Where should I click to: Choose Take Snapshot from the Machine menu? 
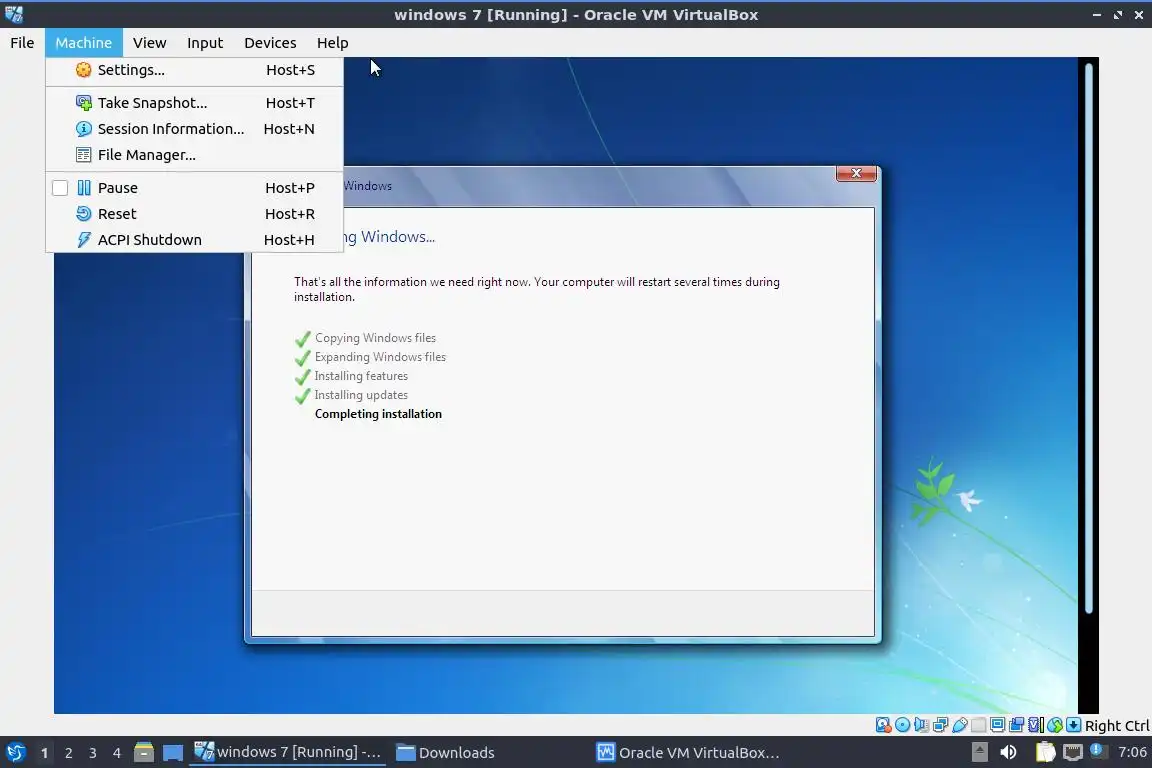pyautogui.click(x=195, y=103)
